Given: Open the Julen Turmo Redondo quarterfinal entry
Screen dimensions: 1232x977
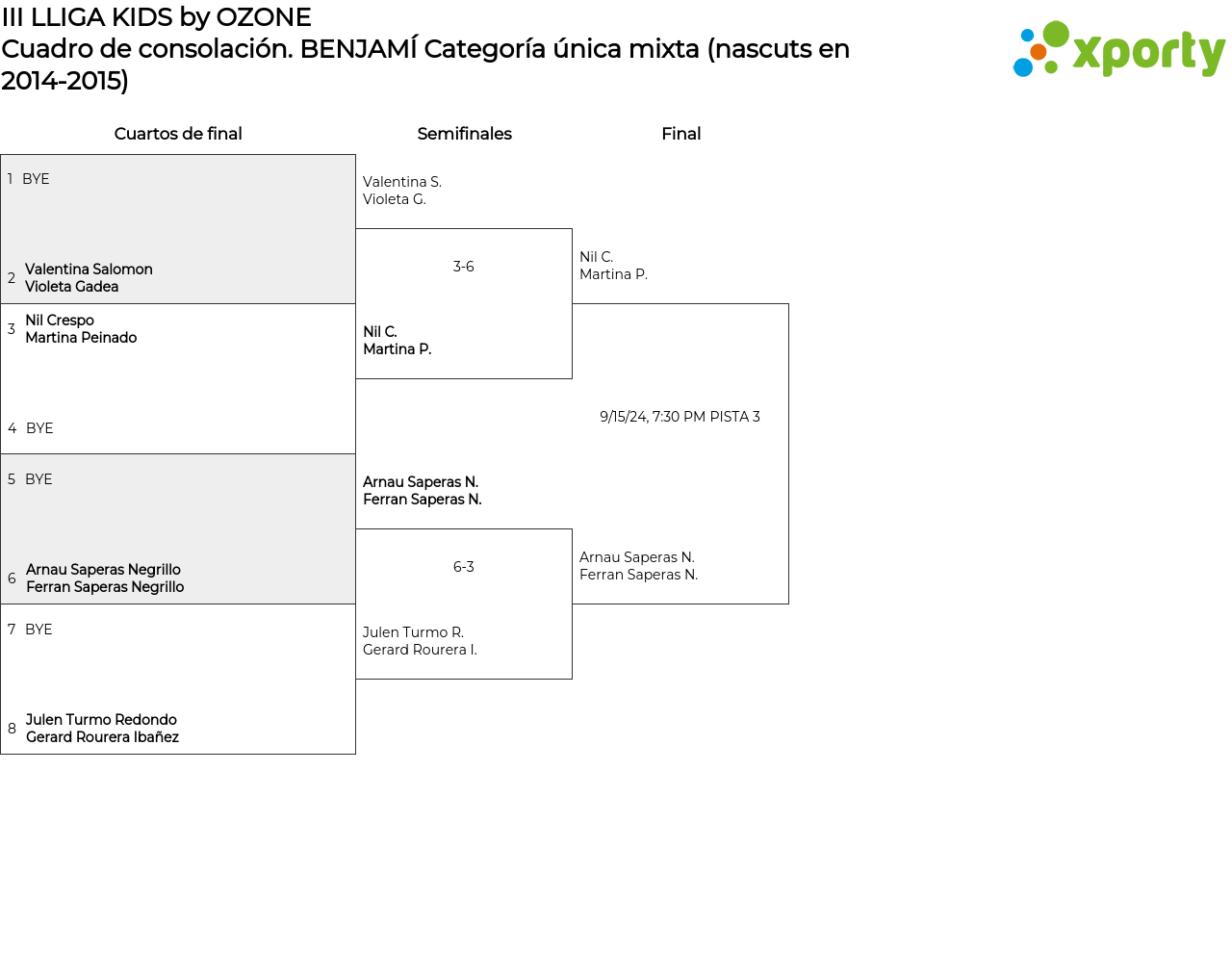Looking at the screenshot, I should (102, 729).
